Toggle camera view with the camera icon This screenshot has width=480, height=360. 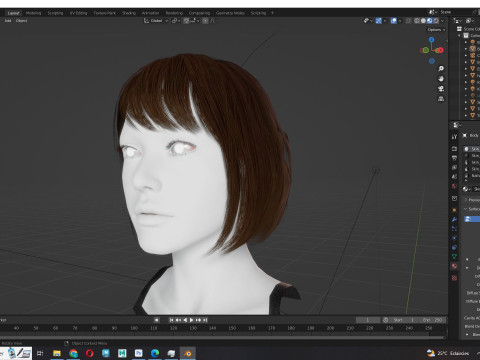(441, 89)
